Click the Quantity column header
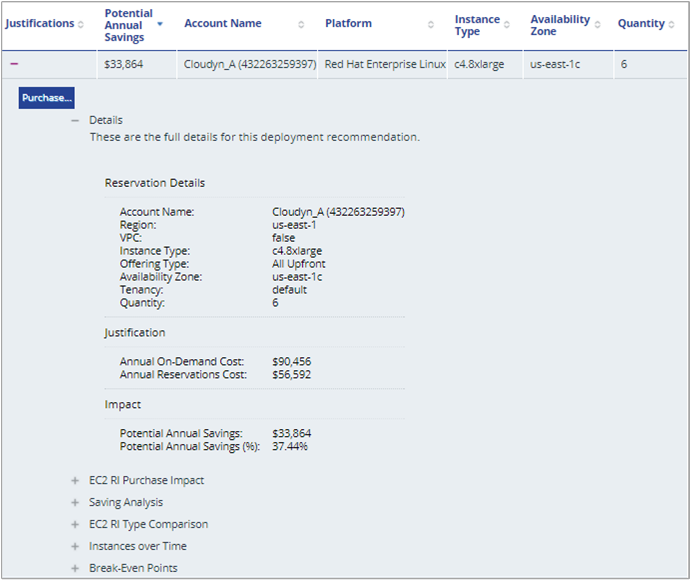The height and width of the screenshot is (580, 691). pos(641,23)
